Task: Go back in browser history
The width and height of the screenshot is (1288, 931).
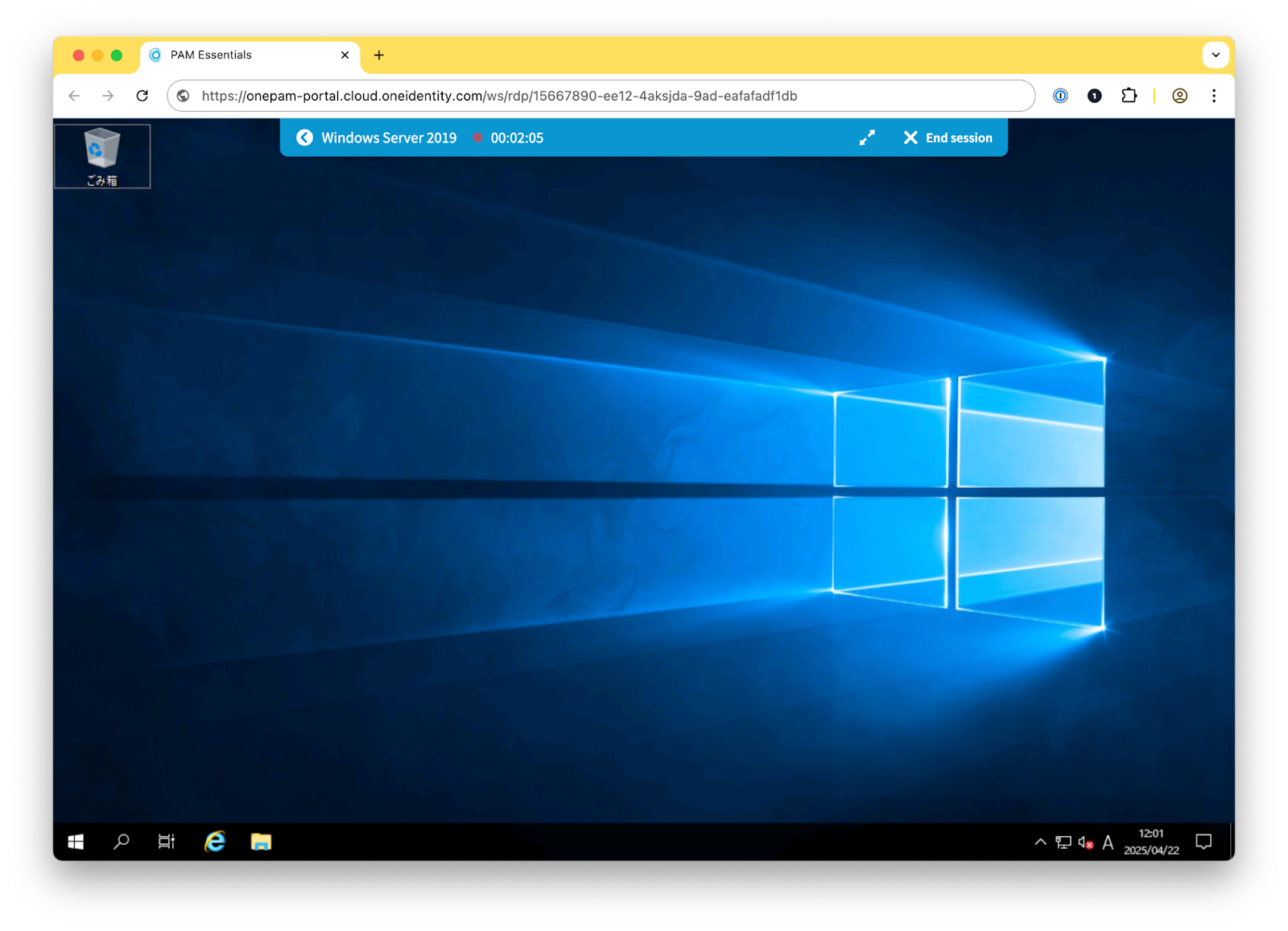Action: point(74,96)
